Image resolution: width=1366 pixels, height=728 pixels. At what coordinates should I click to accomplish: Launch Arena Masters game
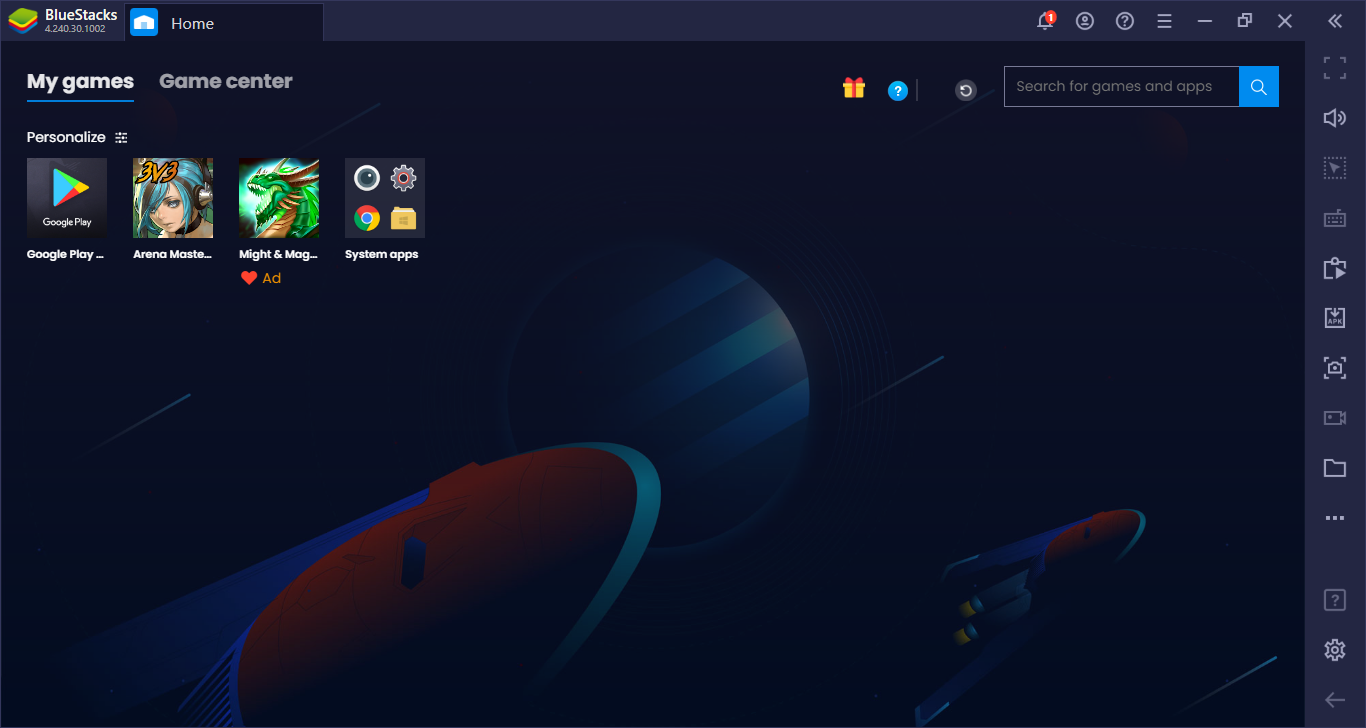(173, 198)
